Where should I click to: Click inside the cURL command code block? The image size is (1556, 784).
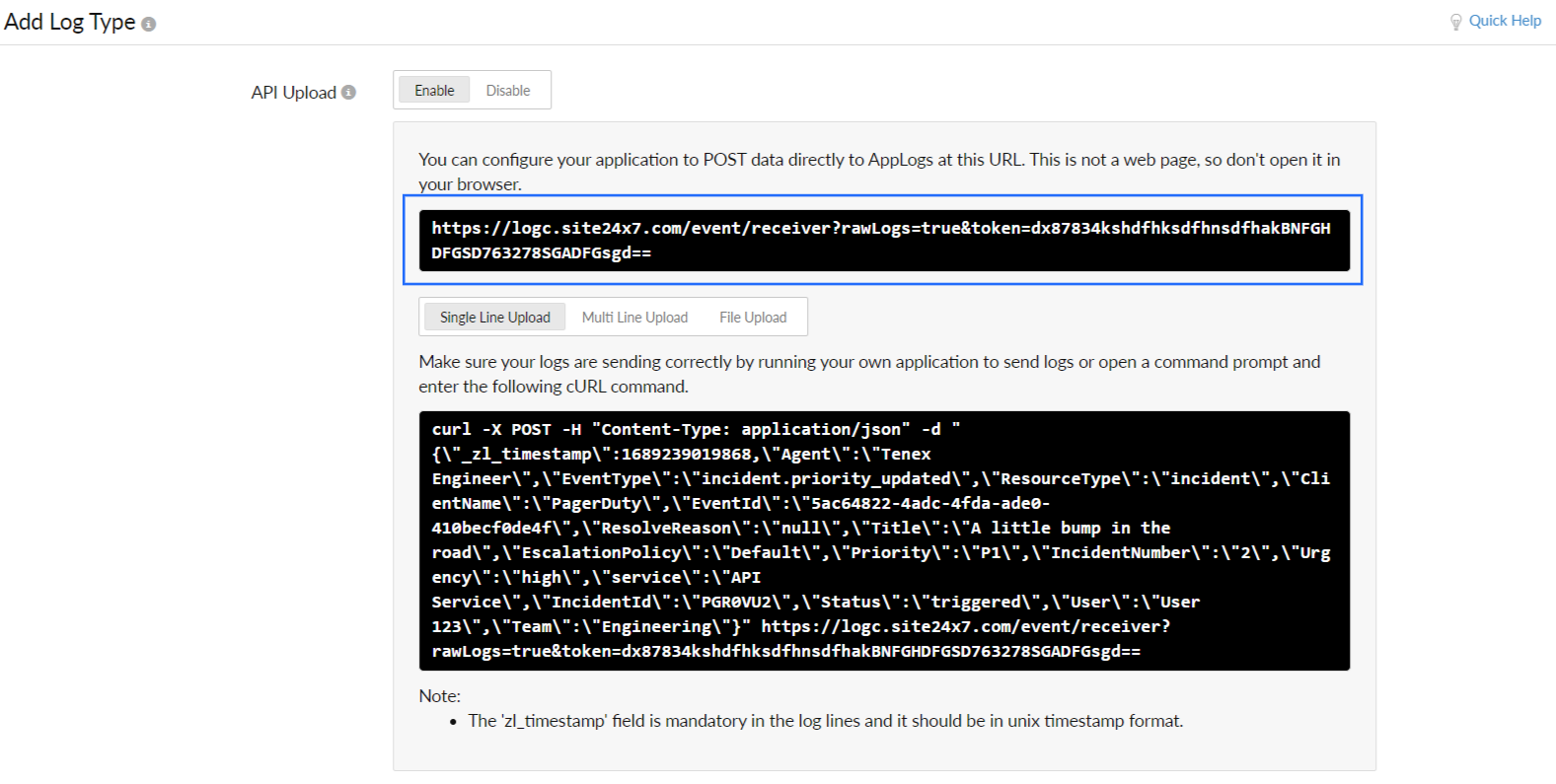[883, 540]
